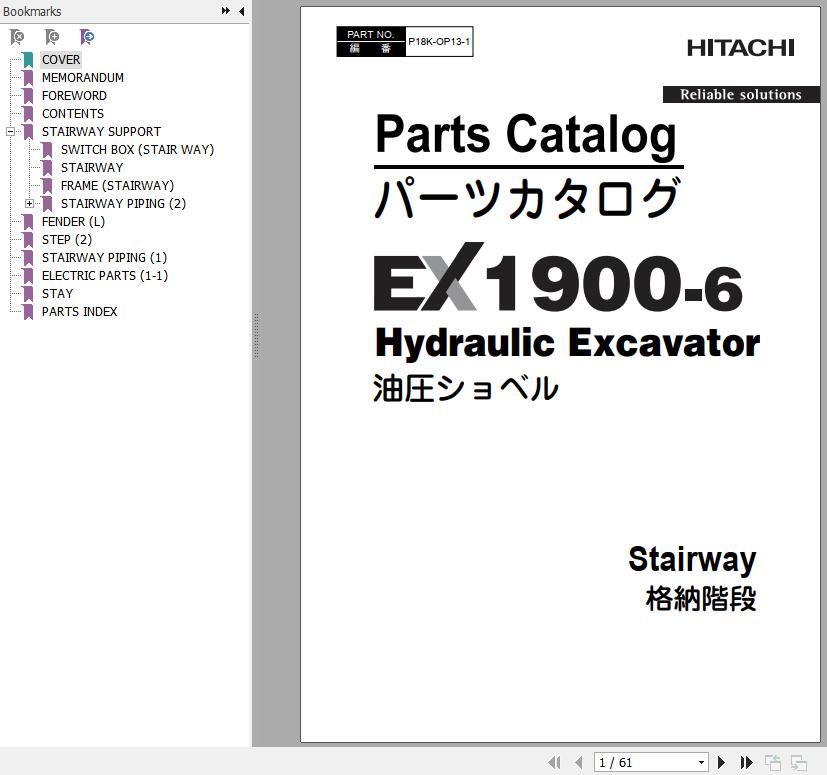This screenshot has width=827, height=775.
Task: Click the MEMORANDUM bookmark ribbon icon
Action: [28, 78]
